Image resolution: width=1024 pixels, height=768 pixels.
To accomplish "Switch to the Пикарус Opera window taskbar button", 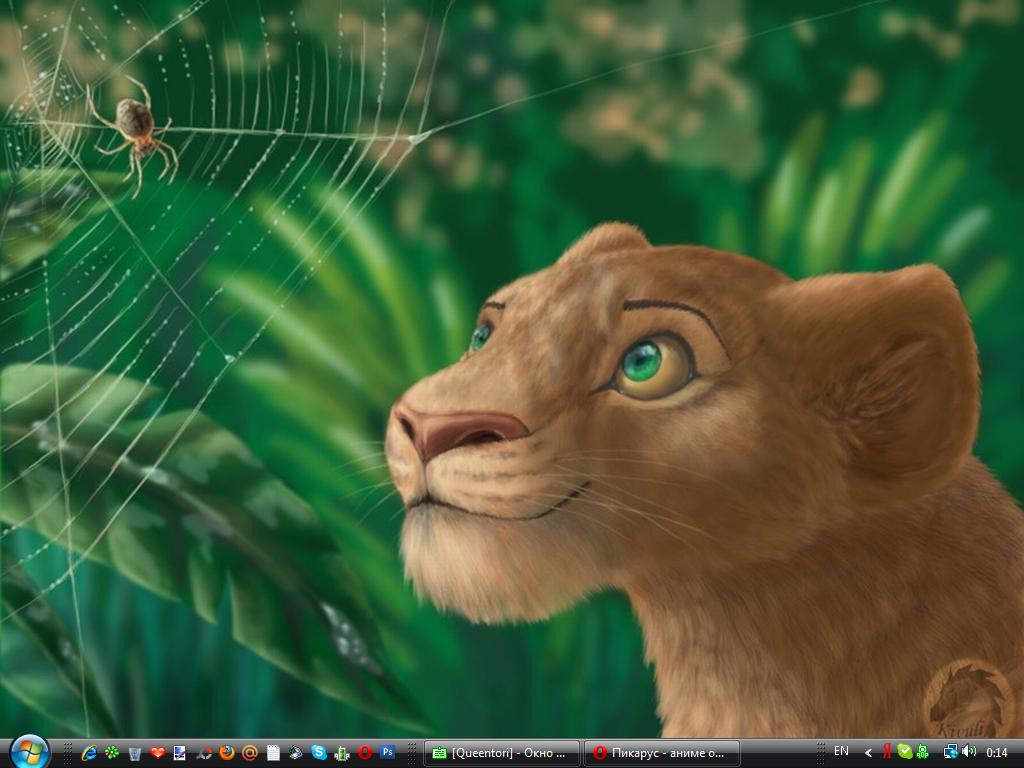I will 662,753.
